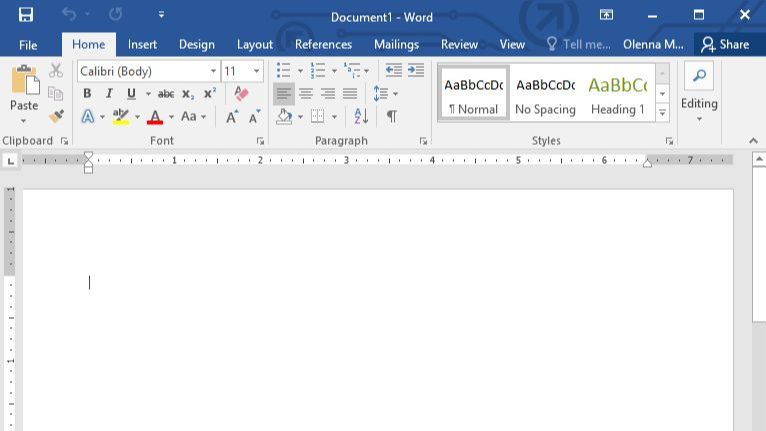
Task: Click the Share button
Action: (725, 44)
